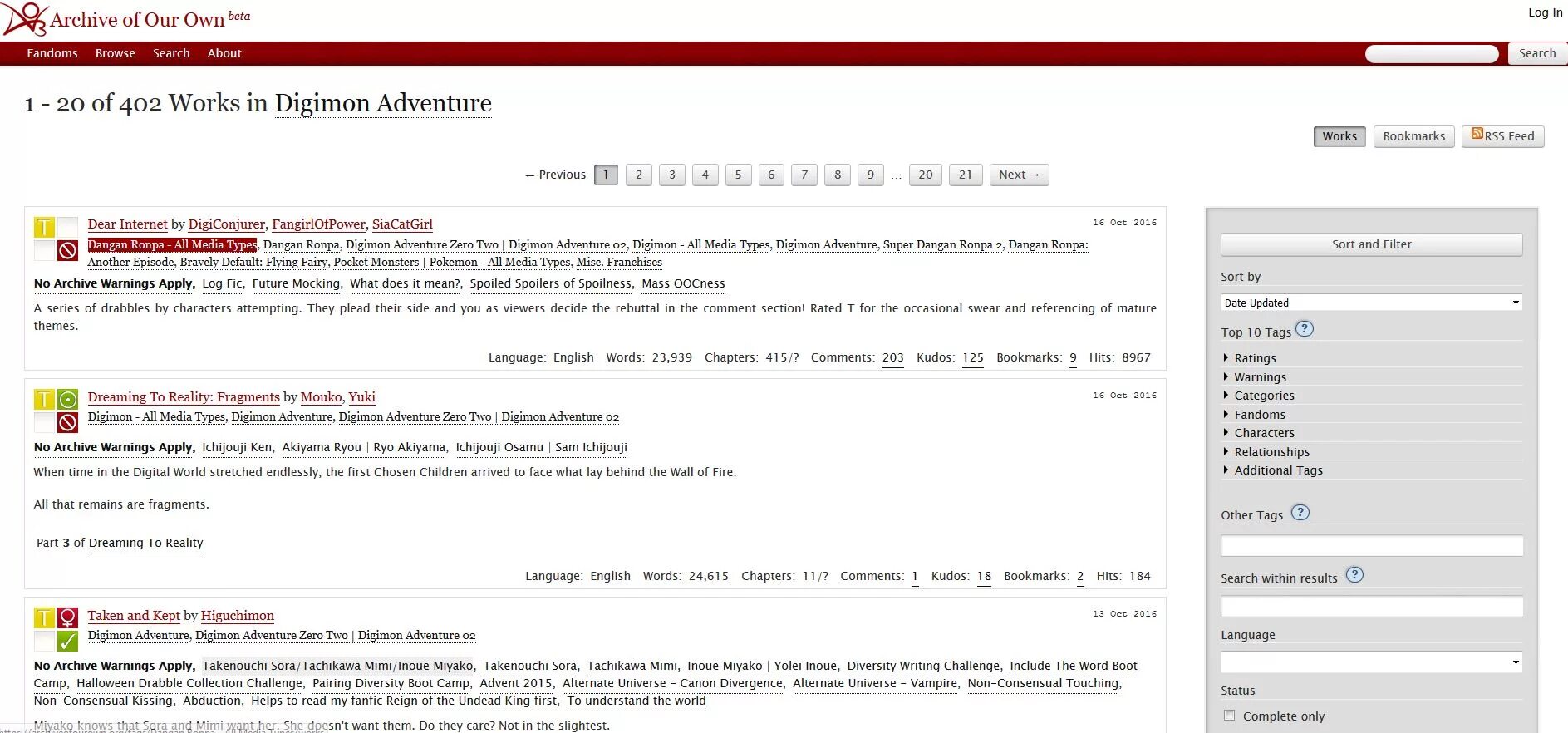The width and height of the screenshot is (1568, 733).
Task: Open the Sort by Date Updated dropdown
Action: [1371, 303]
